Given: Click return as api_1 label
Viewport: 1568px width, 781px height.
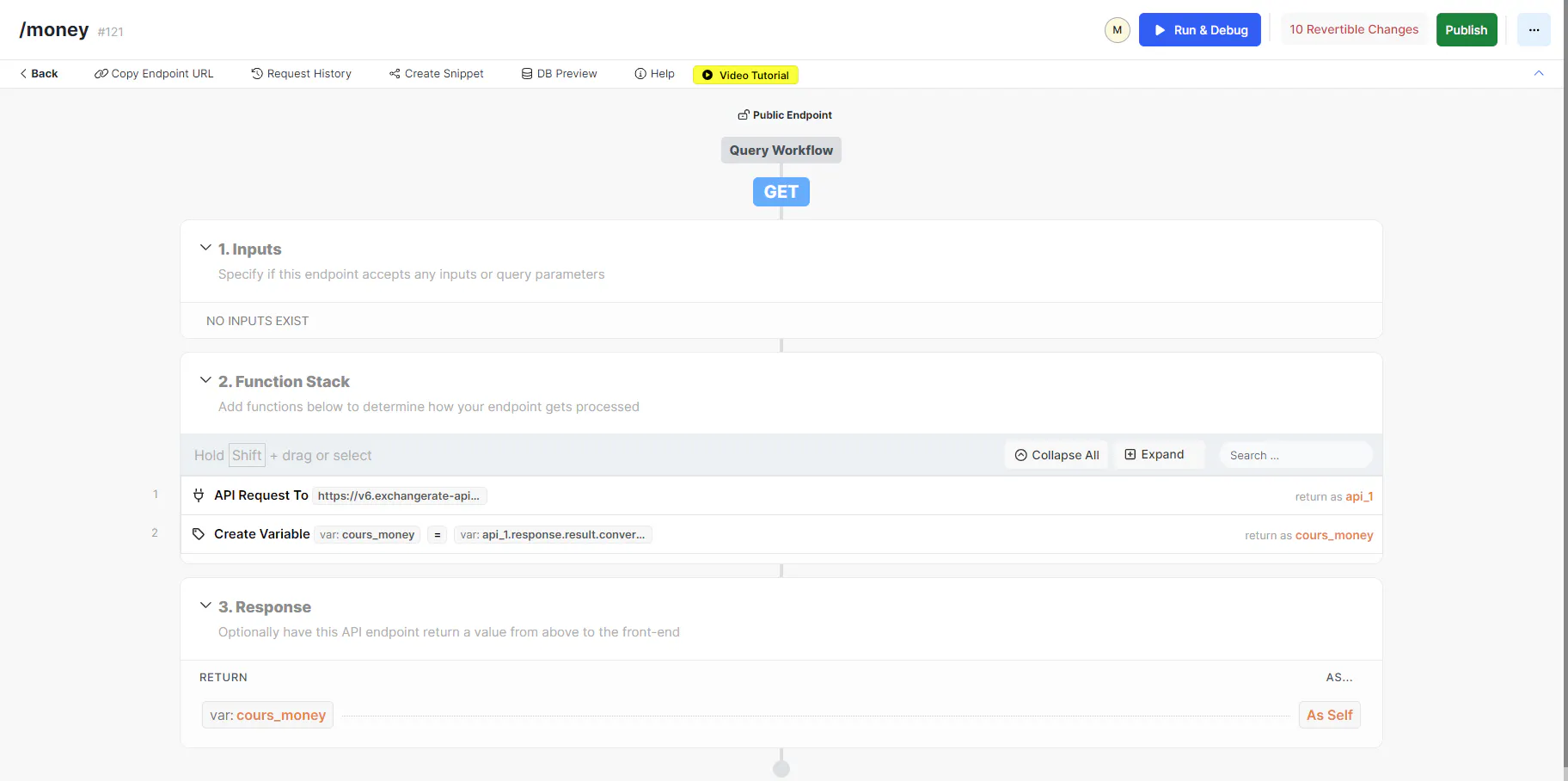Looking at the screenshot, I should (x=1334, y=496).
